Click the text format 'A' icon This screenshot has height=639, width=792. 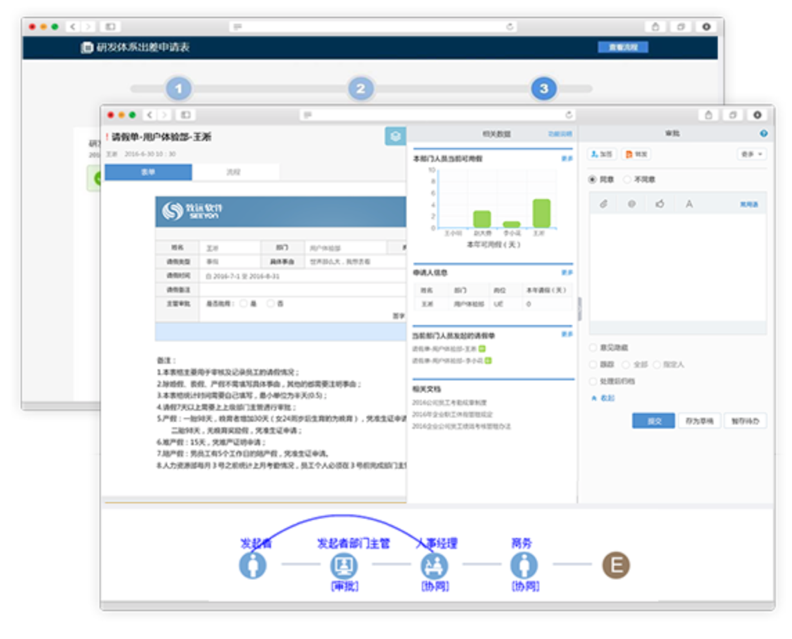tap(689, 204)
